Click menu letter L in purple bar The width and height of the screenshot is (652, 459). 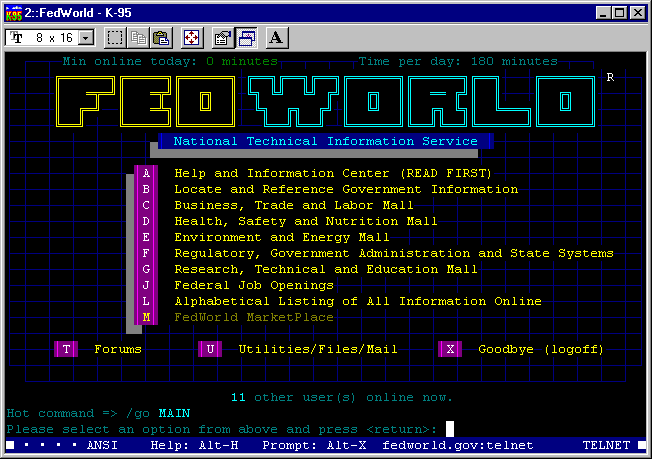(146, 301)
